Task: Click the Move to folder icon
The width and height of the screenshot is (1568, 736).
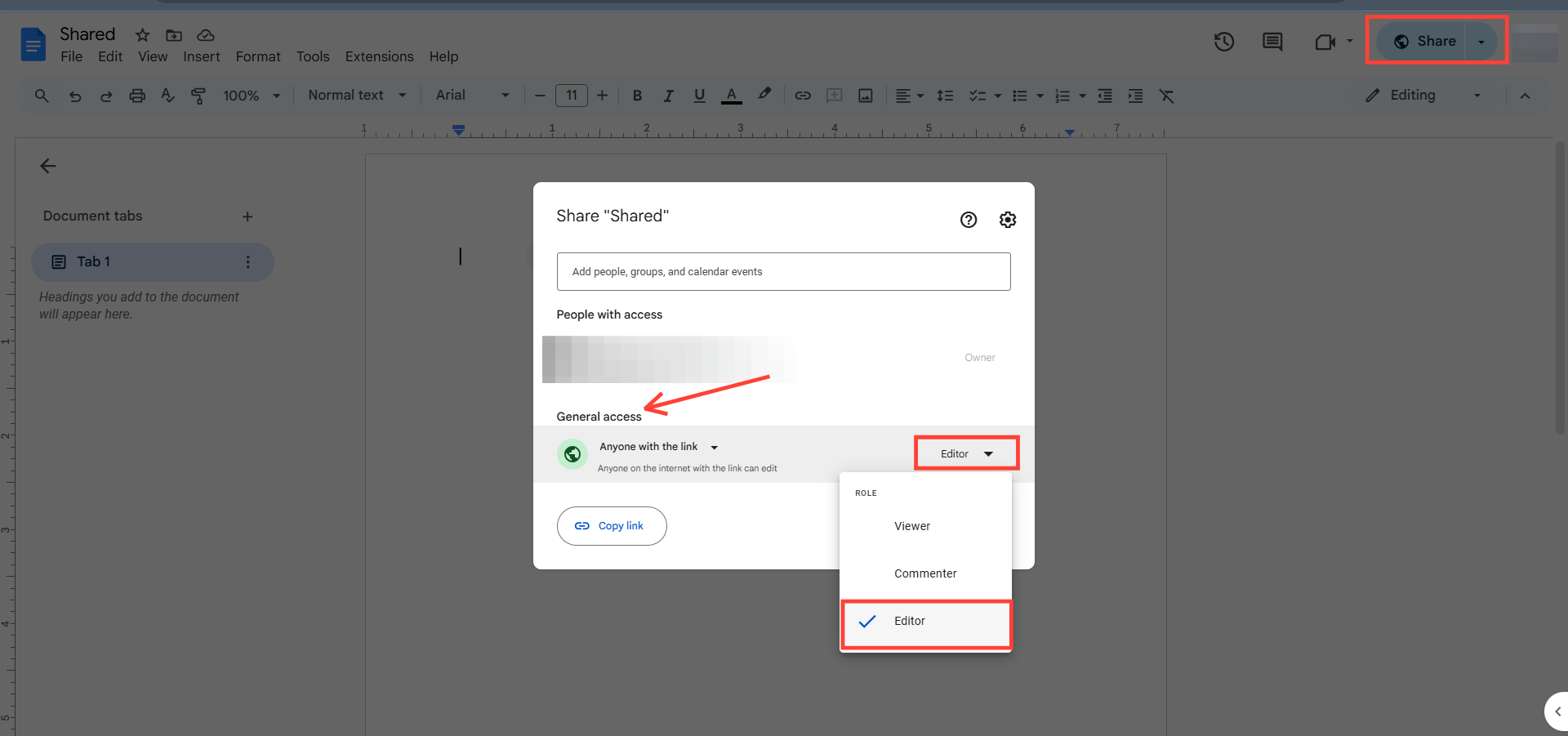Action: tap(174, 35)
